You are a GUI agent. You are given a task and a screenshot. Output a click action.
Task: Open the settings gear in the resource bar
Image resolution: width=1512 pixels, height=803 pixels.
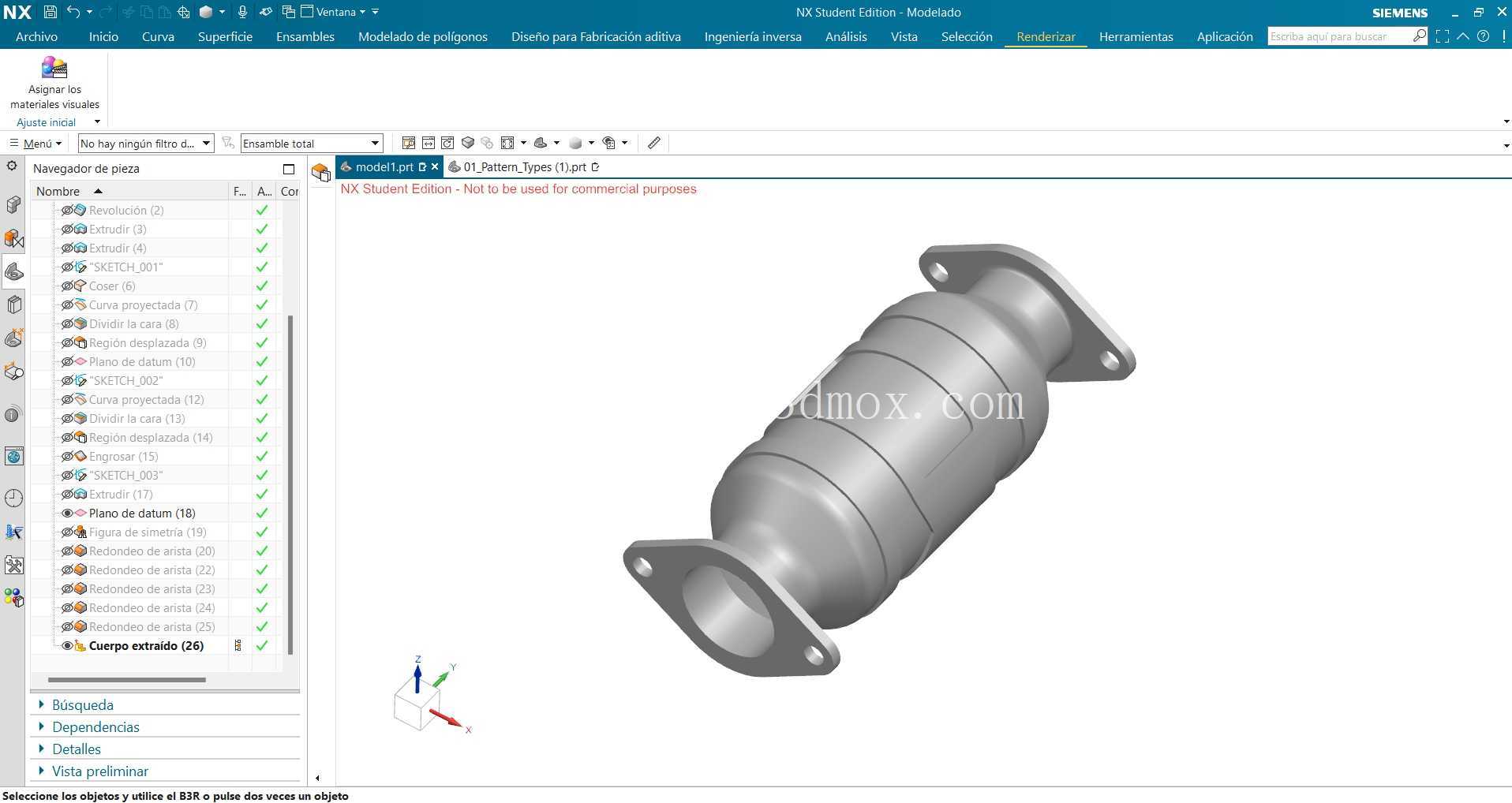pyautogui.click(x=12, y=166)
